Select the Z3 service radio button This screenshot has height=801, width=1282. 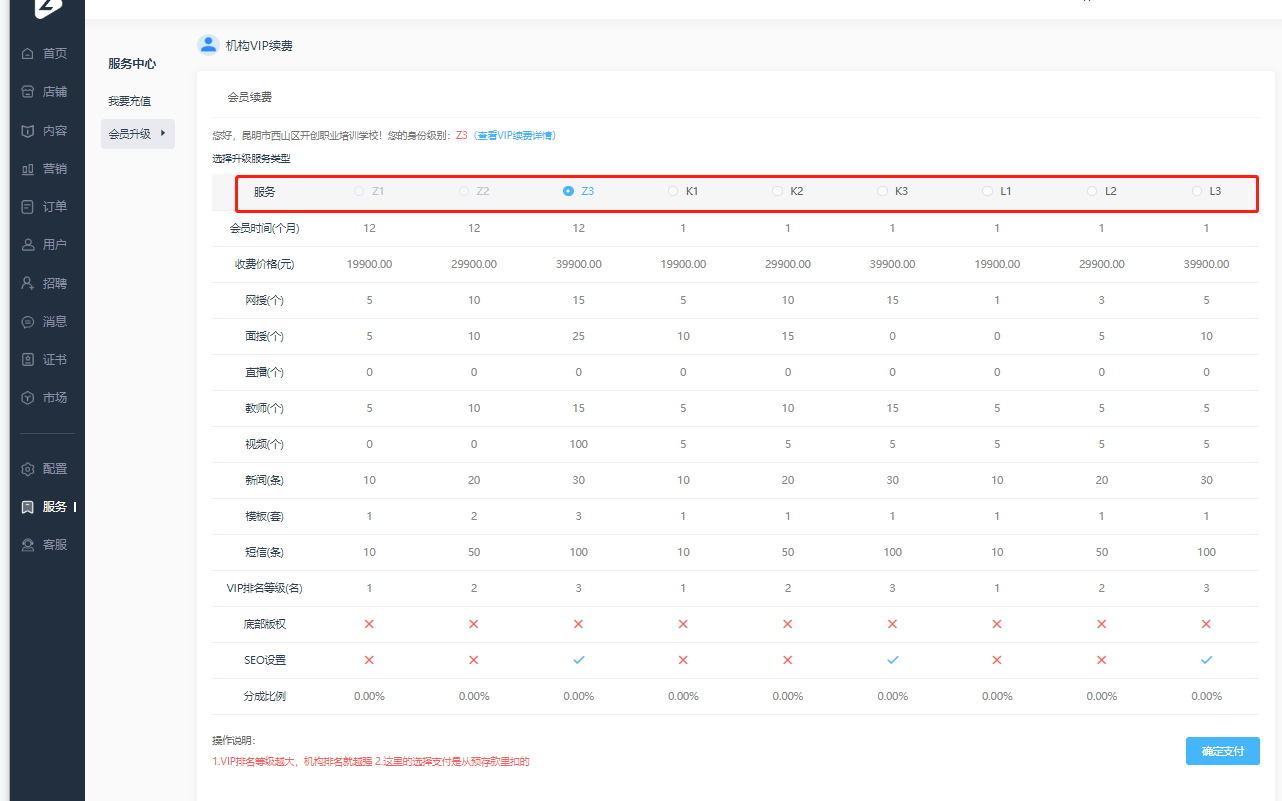568,191
